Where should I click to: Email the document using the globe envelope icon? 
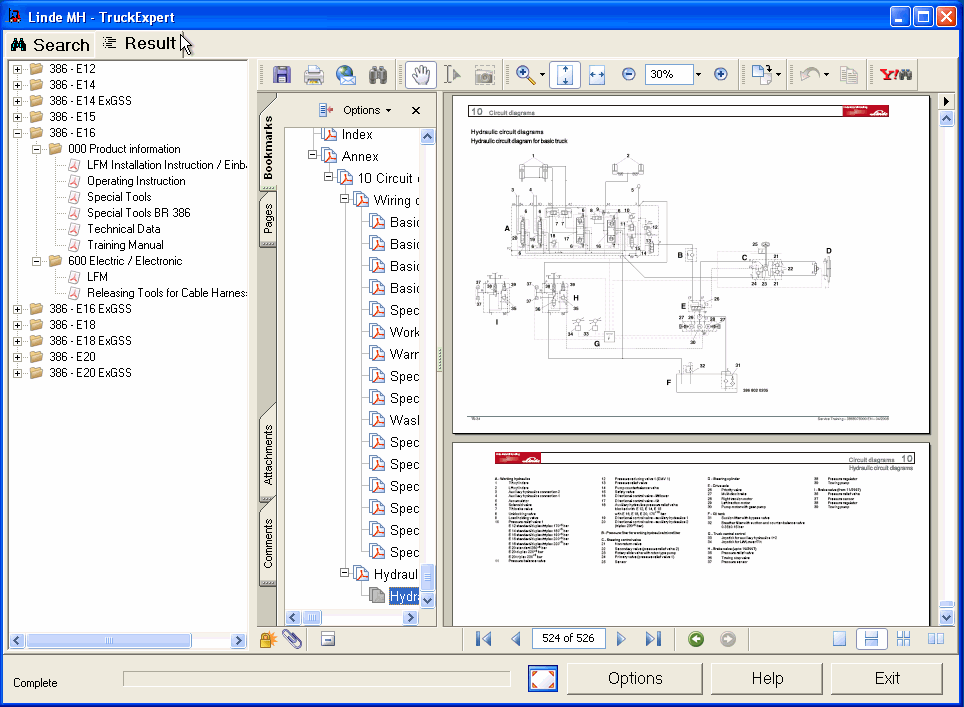tap(346, 75)
